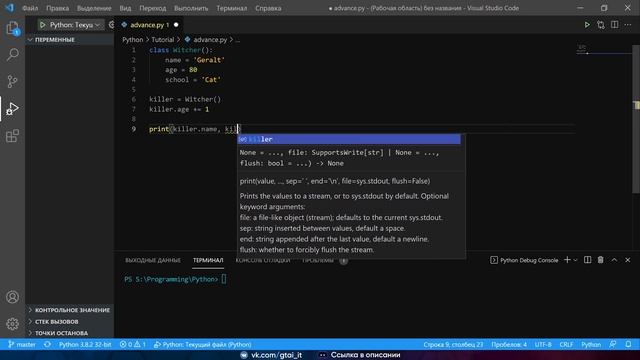Image resolution: width=640 pixels, height=360 pixels.
Task: Click Tutorial folder in breadcrumb
Action: click(162, 40)
